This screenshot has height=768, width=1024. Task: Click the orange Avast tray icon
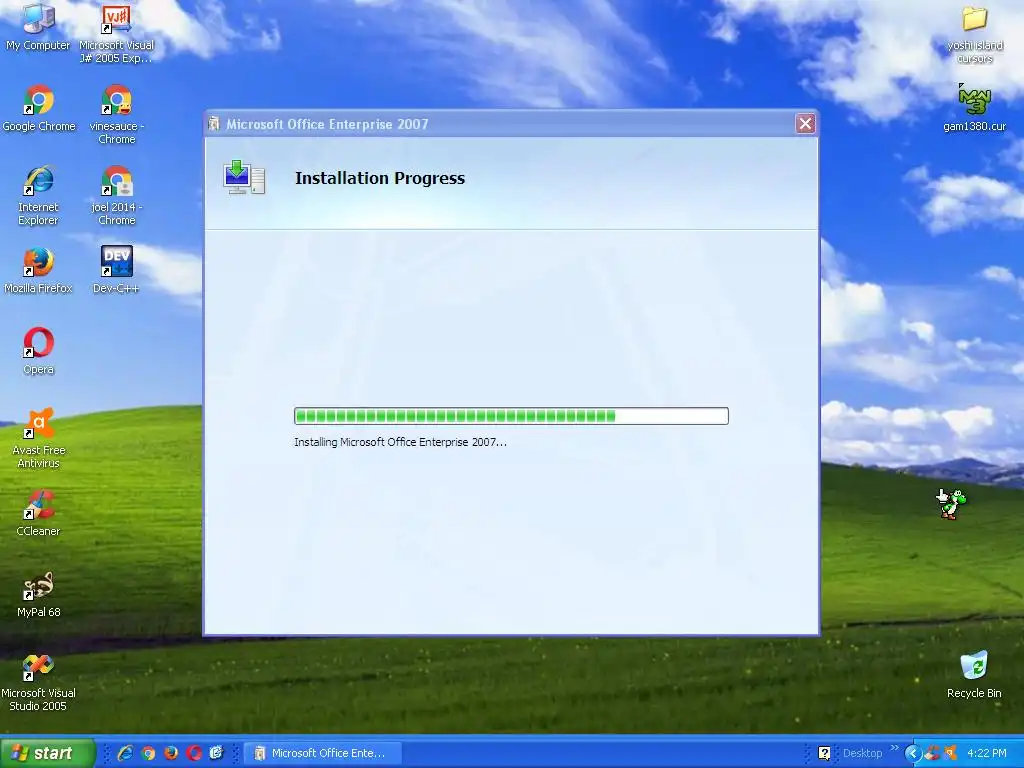point(950,753)
